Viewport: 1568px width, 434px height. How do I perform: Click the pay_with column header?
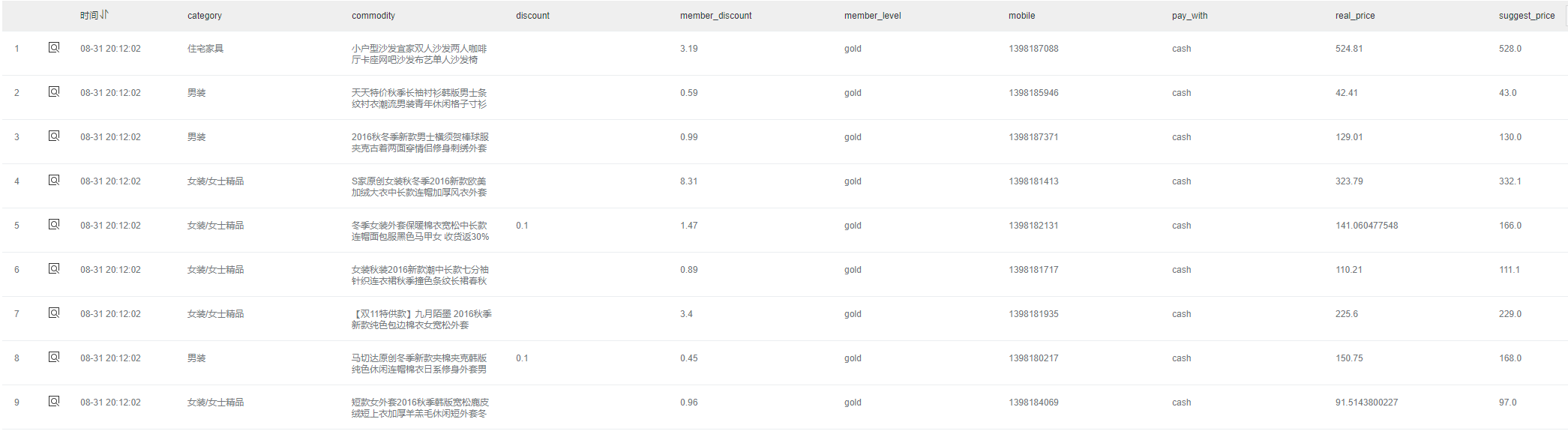point(1190,16)
